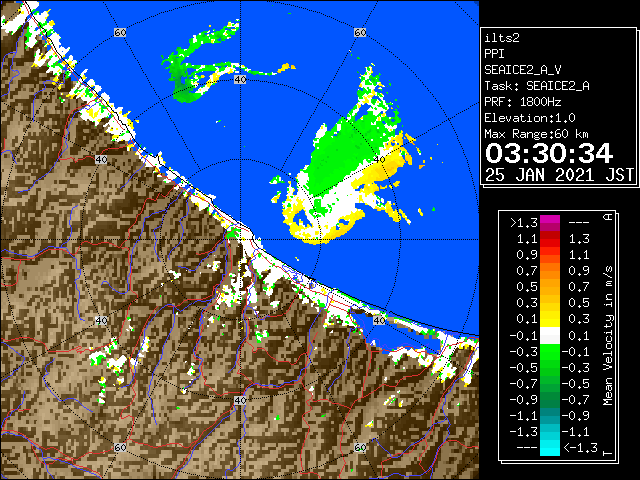The image size is (640, 480).
Task: Pick the teal swatch on the velocity scale
Action: tap(550, 416)
